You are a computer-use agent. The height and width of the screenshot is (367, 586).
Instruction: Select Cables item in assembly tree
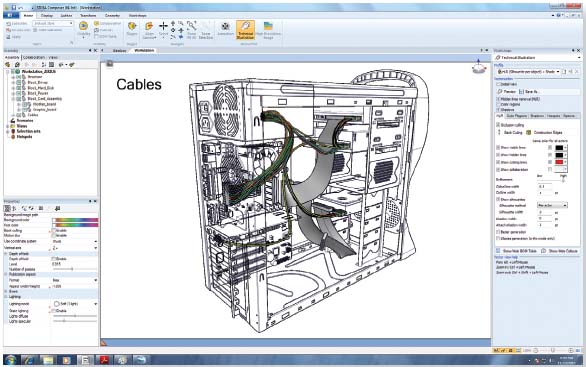32,115
